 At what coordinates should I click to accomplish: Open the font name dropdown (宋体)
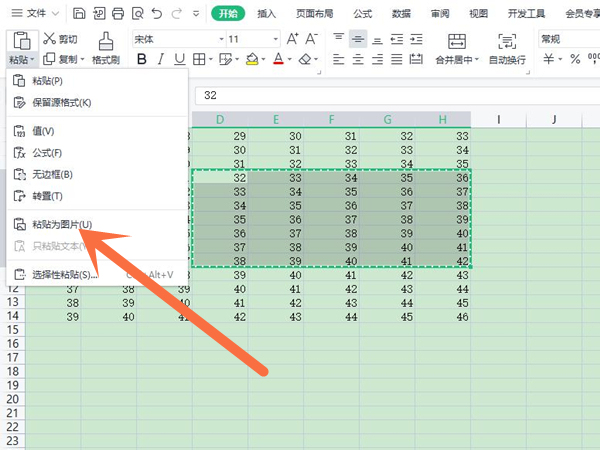click(172, 39)
